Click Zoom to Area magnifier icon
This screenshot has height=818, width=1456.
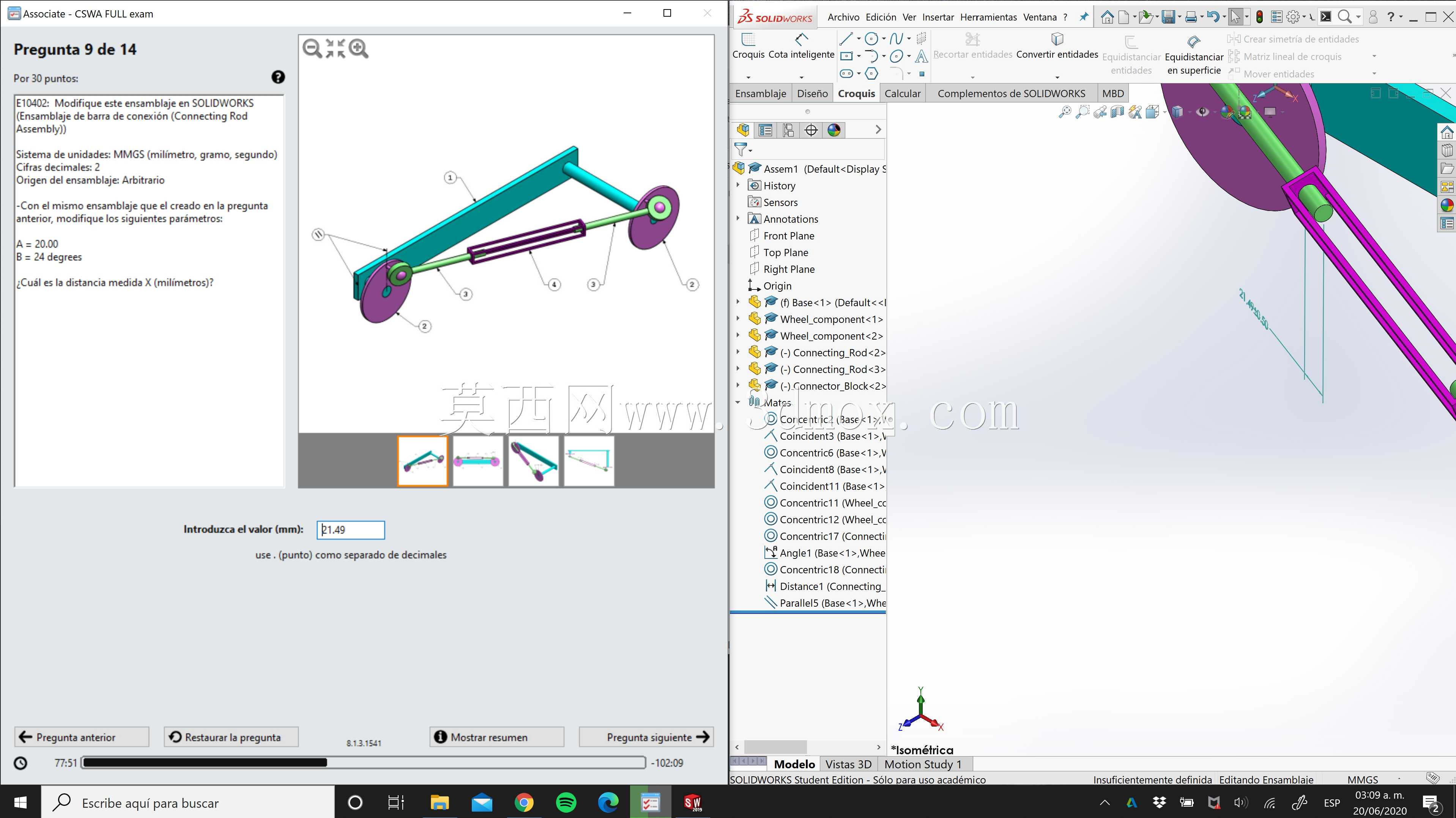pyautogui.click(x=1083, y=112)
